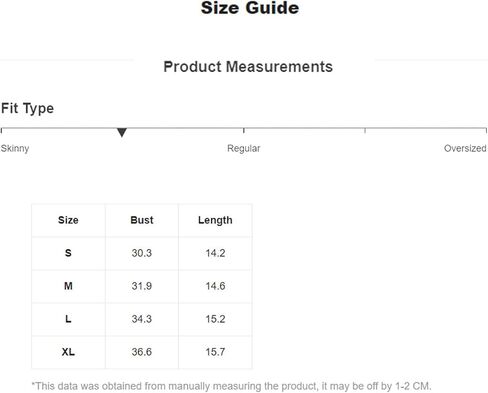Click the XL size row label
Screen dimensions: 488x393
(x=68, y=352)
